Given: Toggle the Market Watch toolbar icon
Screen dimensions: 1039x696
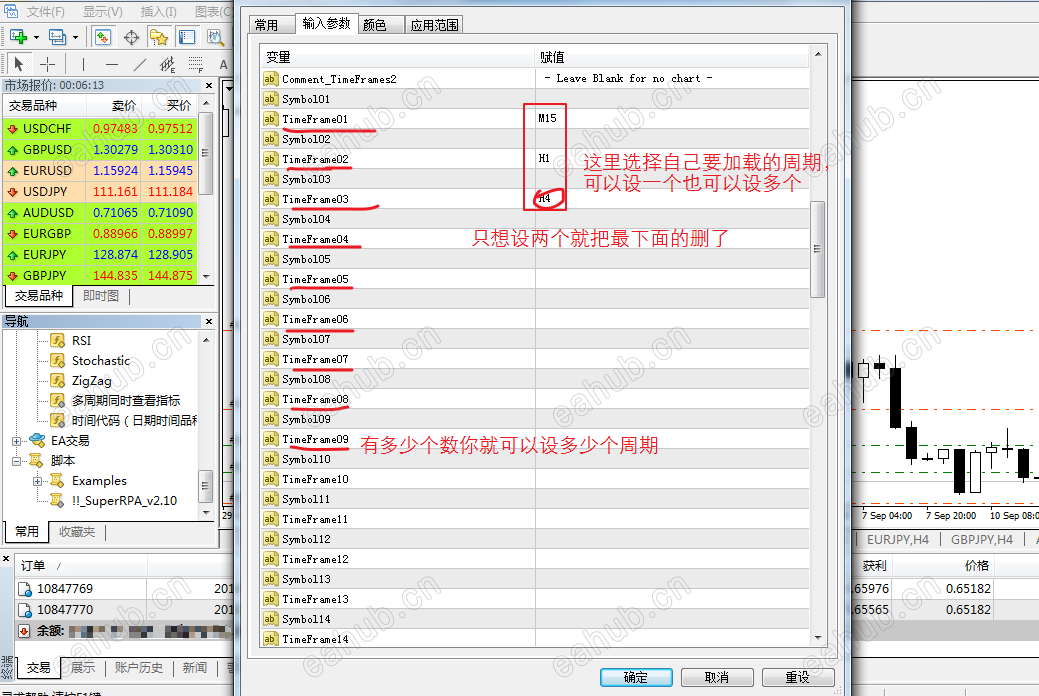Looking at the screenshot, I should (x=103, y=37).
